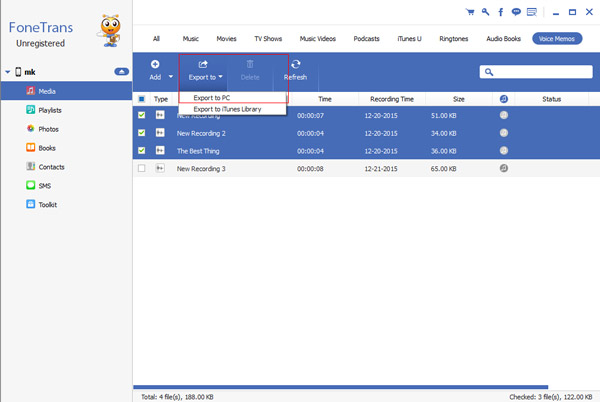This screenshot has height=402, width=600.
Task: Click the Export to share icon
Action: click(x=203, y=64)
